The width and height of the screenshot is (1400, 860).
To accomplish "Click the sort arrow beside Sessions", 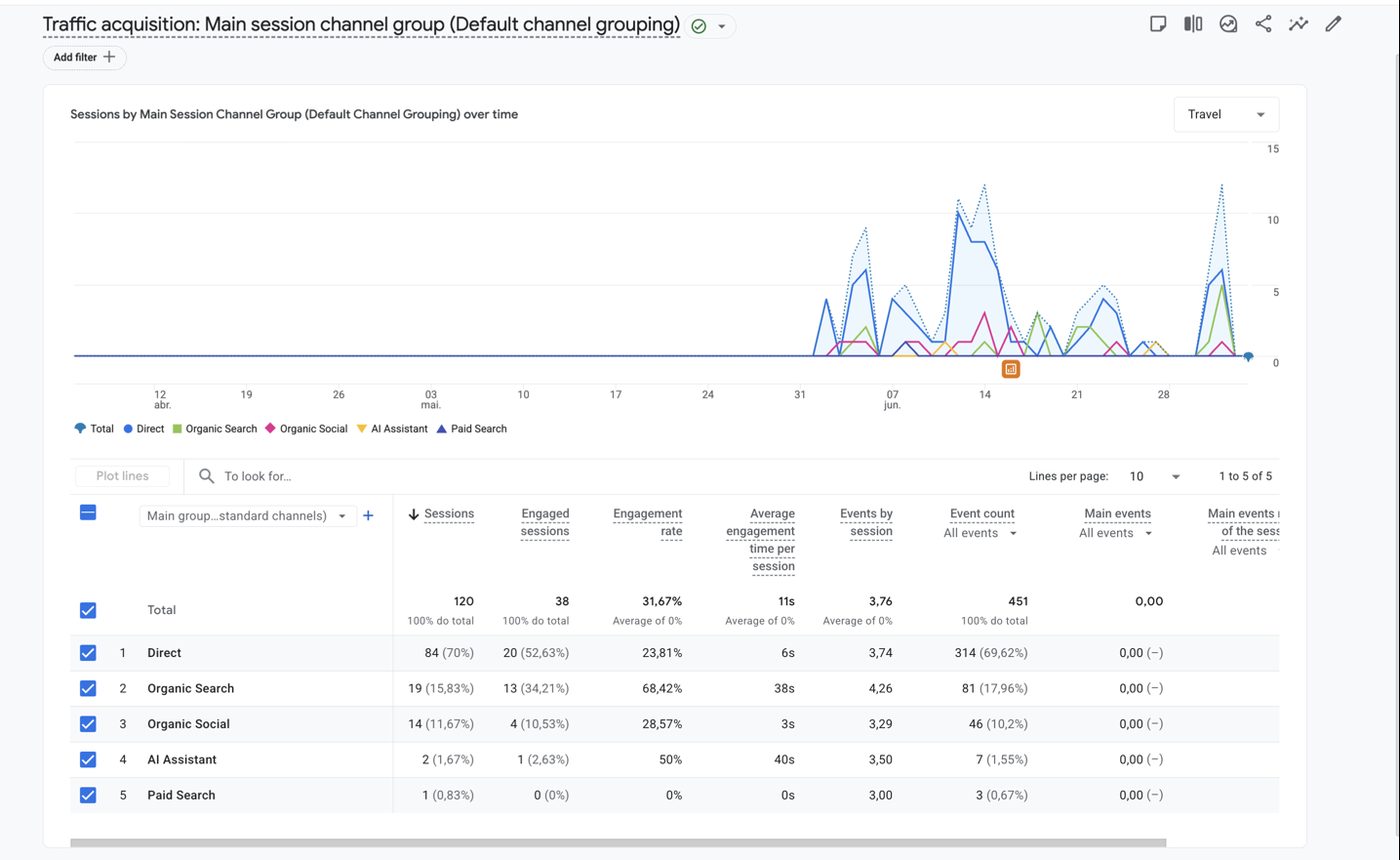I will coord(413,514).
